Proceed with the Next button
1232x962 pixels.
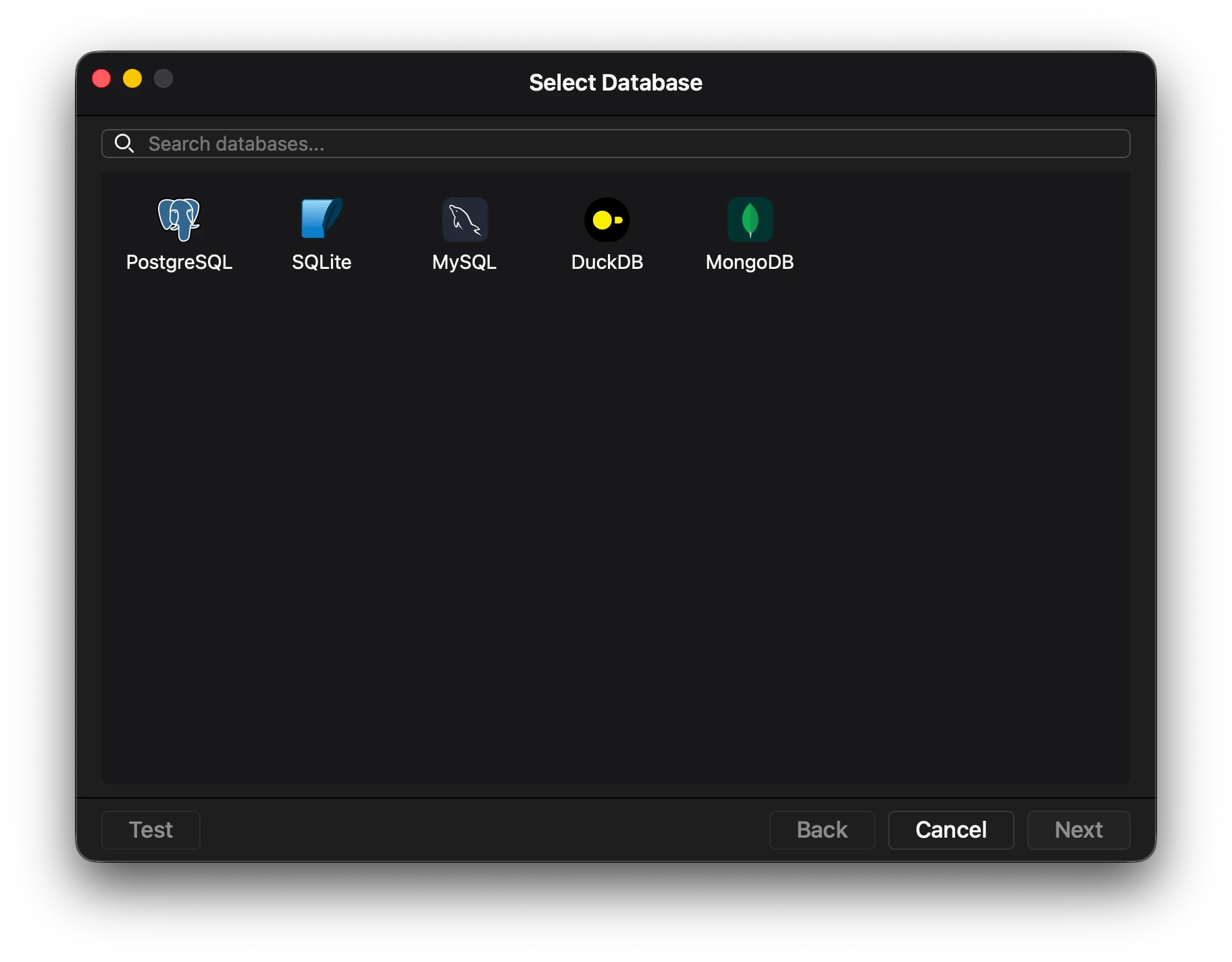[1078, 830]
